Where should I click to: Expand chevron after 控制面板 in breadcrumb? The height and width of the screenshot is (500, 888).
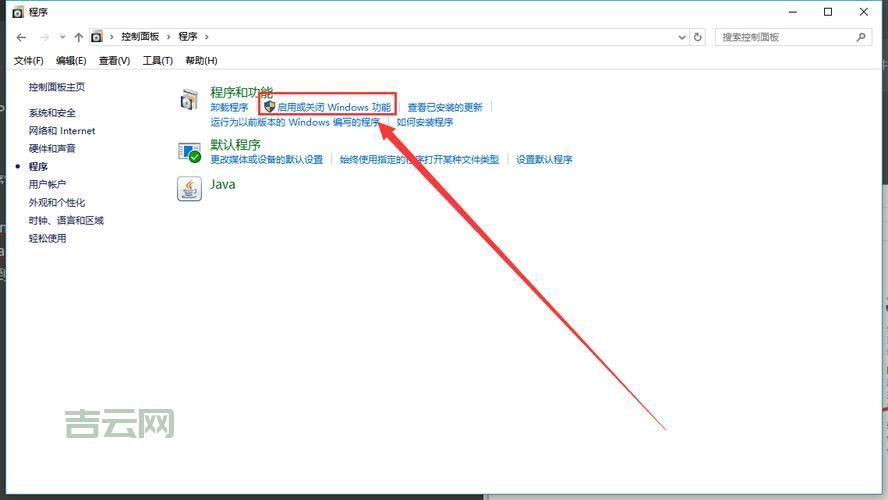170,37
